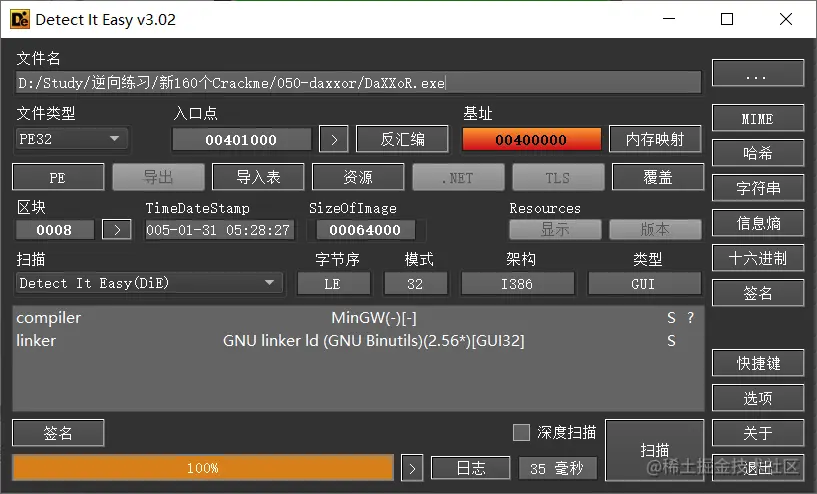Screen dimensions: 817x494
Task: Open the 信息熵 entropy button
Action: (758, 223)
